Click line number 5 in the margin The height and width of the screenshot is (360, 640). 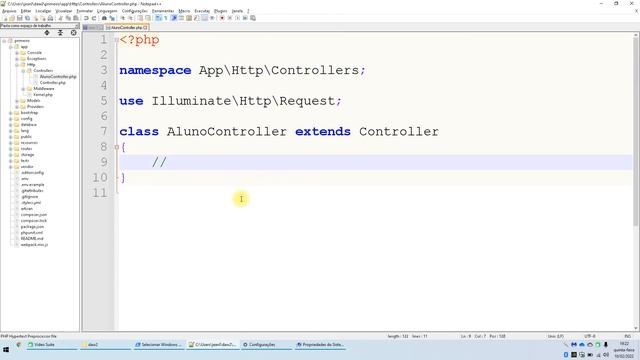pos(105,101)
